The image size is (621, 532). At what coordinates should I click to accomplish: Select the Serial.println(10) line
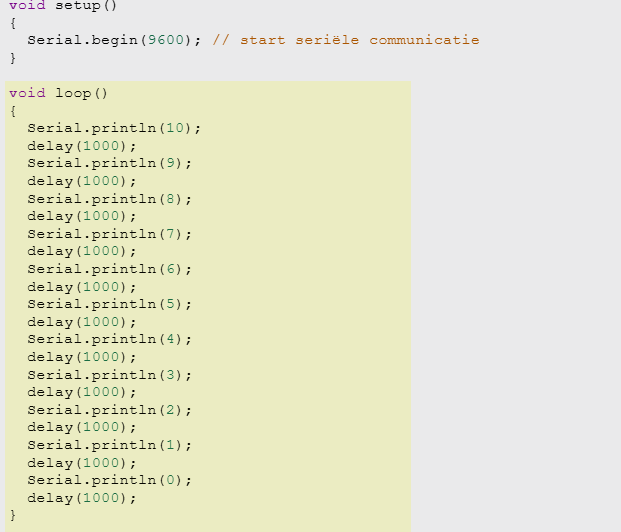pos(114,128)
